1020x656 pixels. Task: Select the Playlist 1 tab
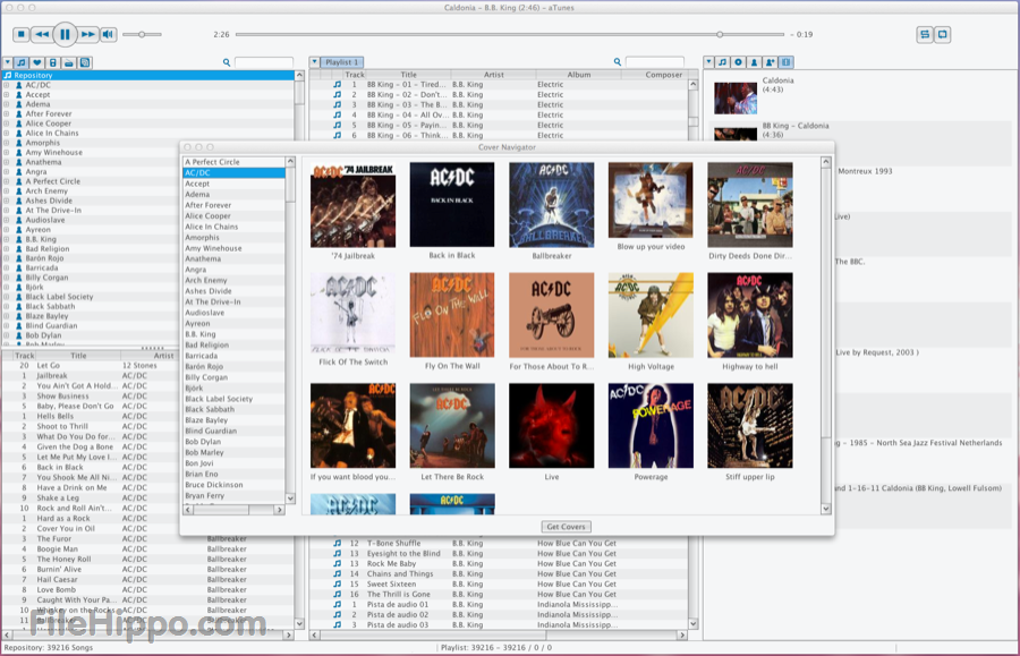tap(342, 62)
